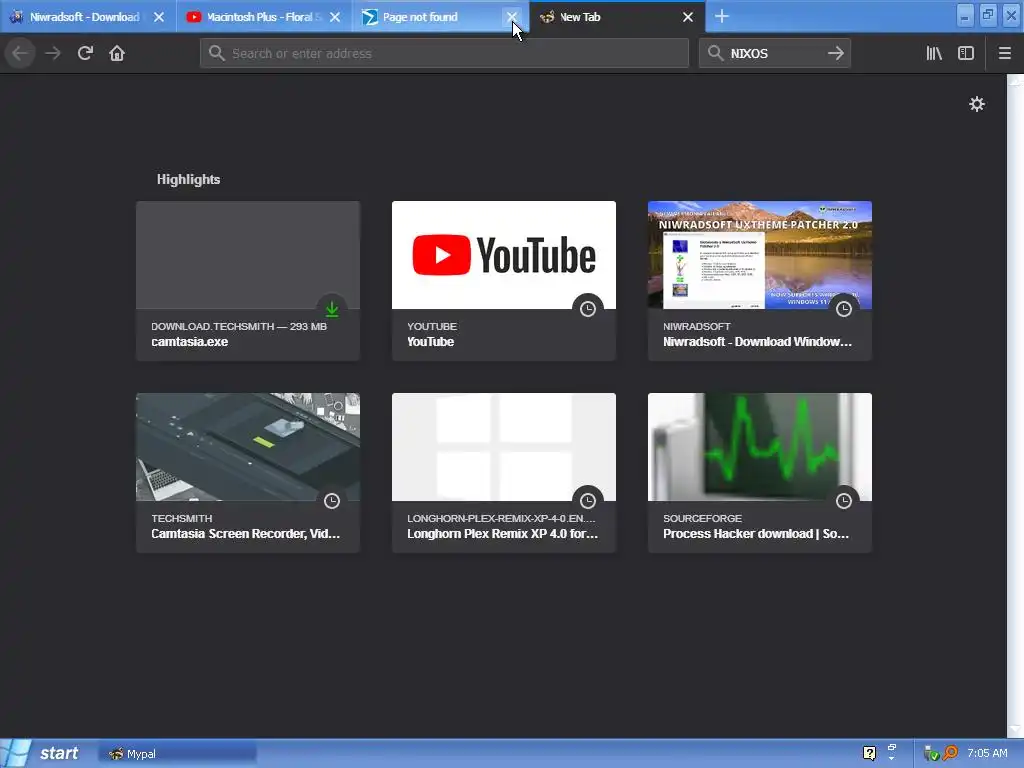
Task: Click the camtasia.exe title text
Action: pos(189,342)
